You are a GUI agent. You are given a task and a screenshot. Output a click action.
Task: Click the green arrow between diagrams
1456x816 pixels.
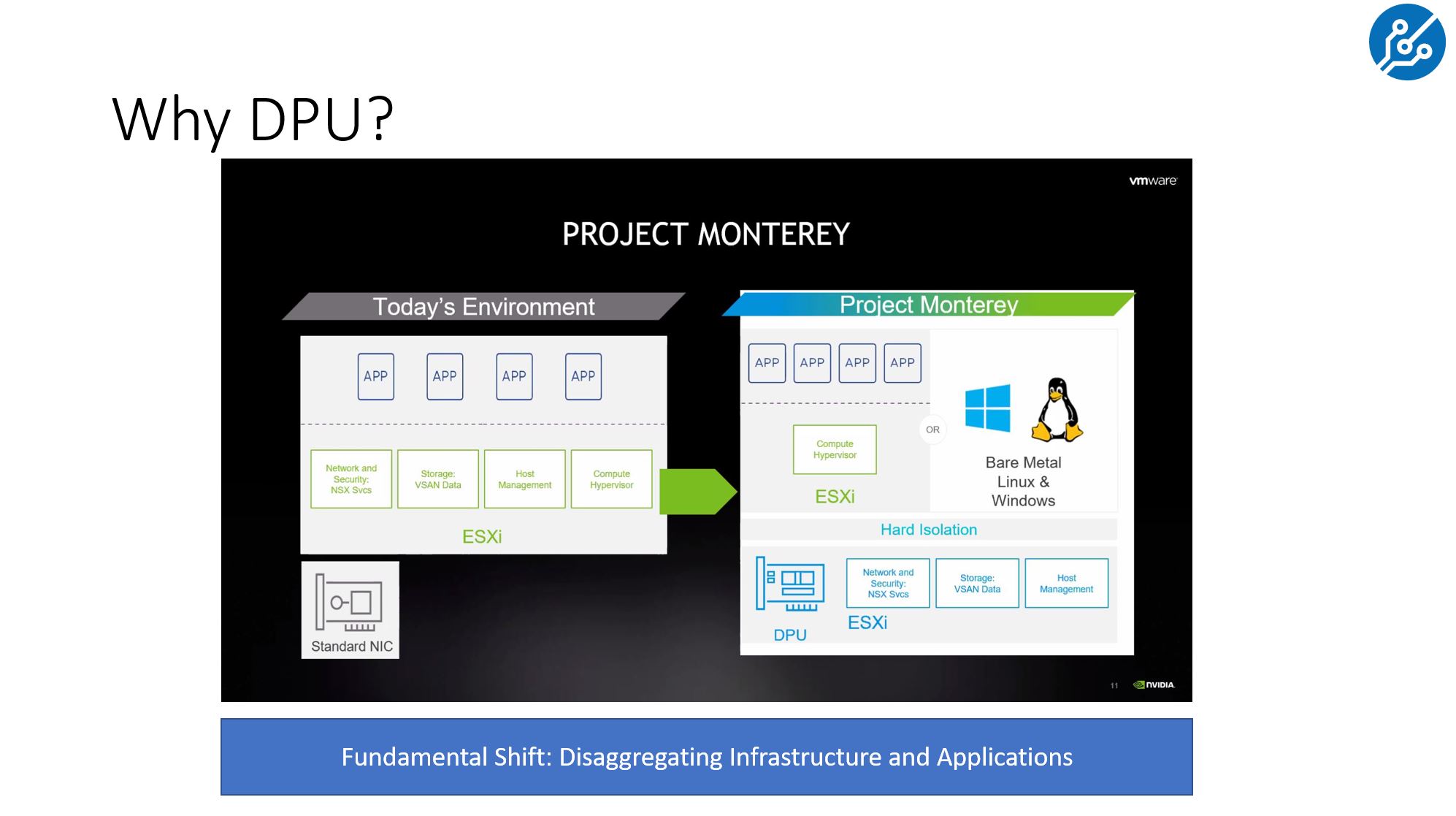(697, 492)
